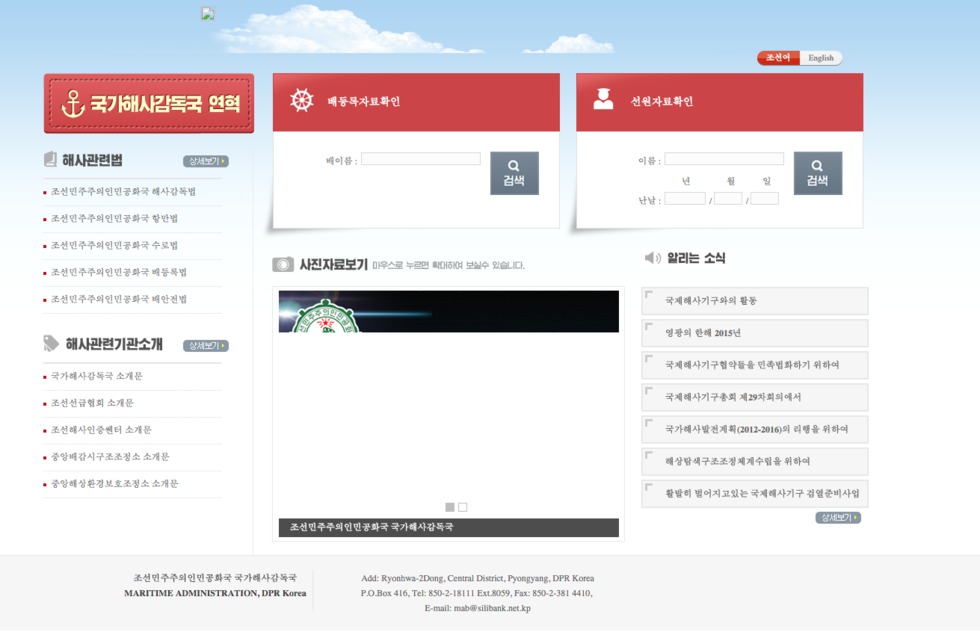Click the green emblem in photo banner
The width and height of the screenshot is (980, 635).
click(326, 317)
